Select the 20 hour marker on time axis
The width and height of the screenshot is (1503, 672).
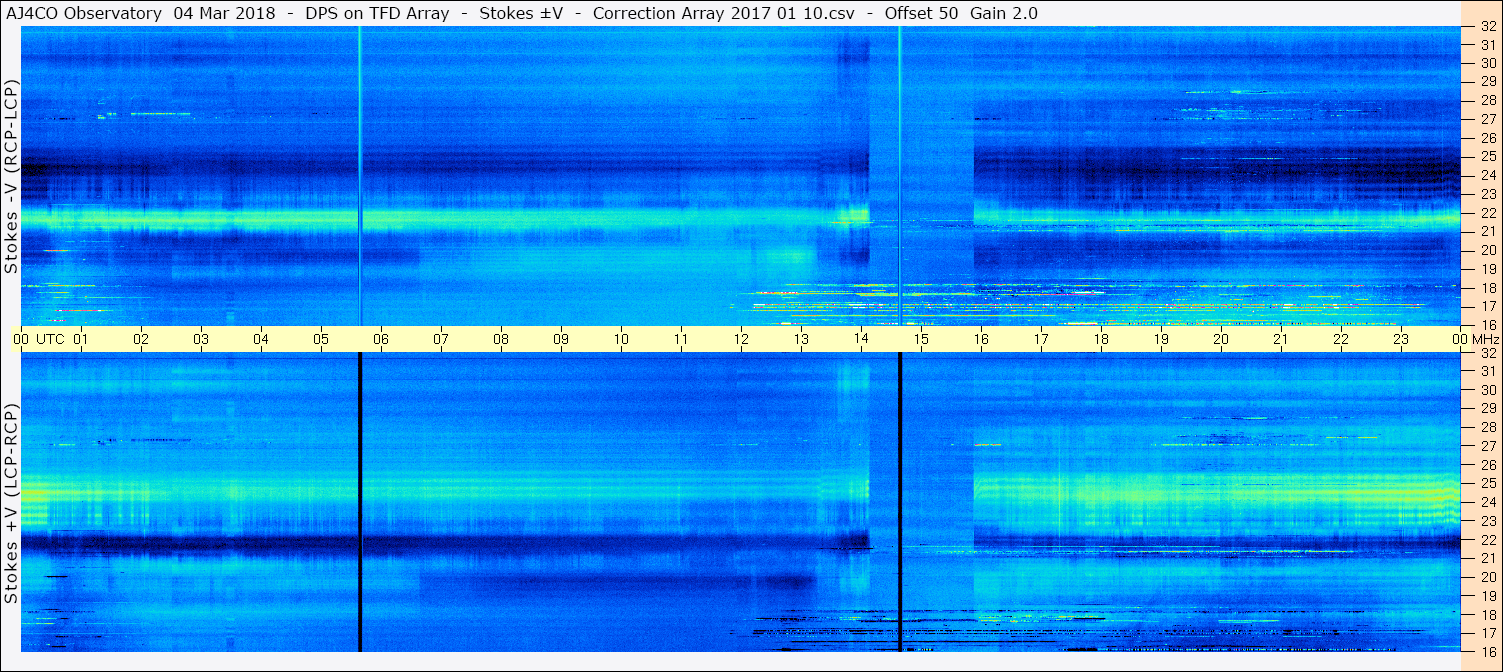(1221, 339)
